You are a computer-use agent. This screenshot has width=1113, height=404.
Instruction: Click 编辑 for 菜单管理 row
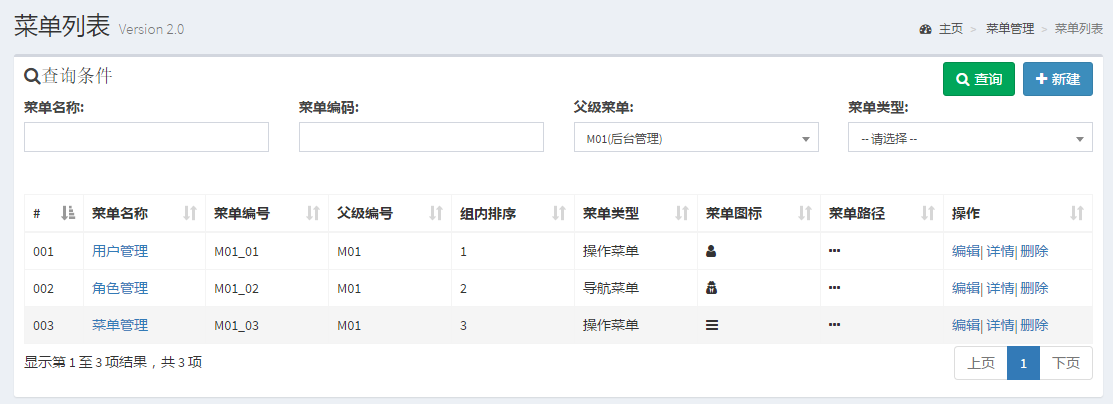[x=965, y=325]
